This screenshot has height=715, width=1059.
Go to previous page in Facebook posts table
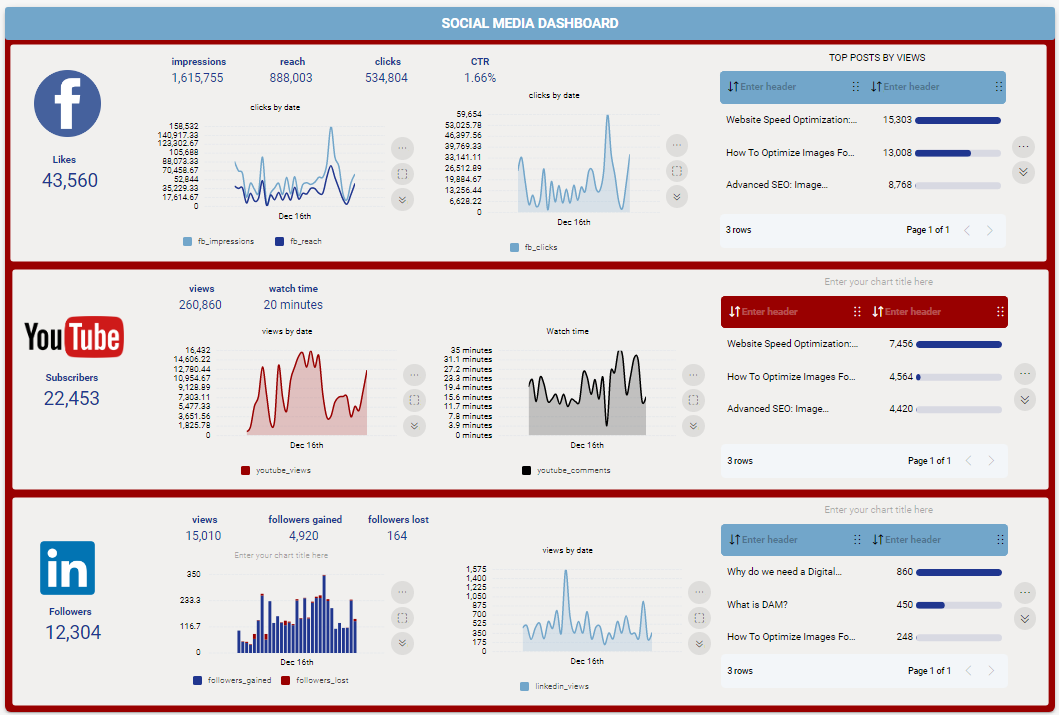[x=967, y=230]
